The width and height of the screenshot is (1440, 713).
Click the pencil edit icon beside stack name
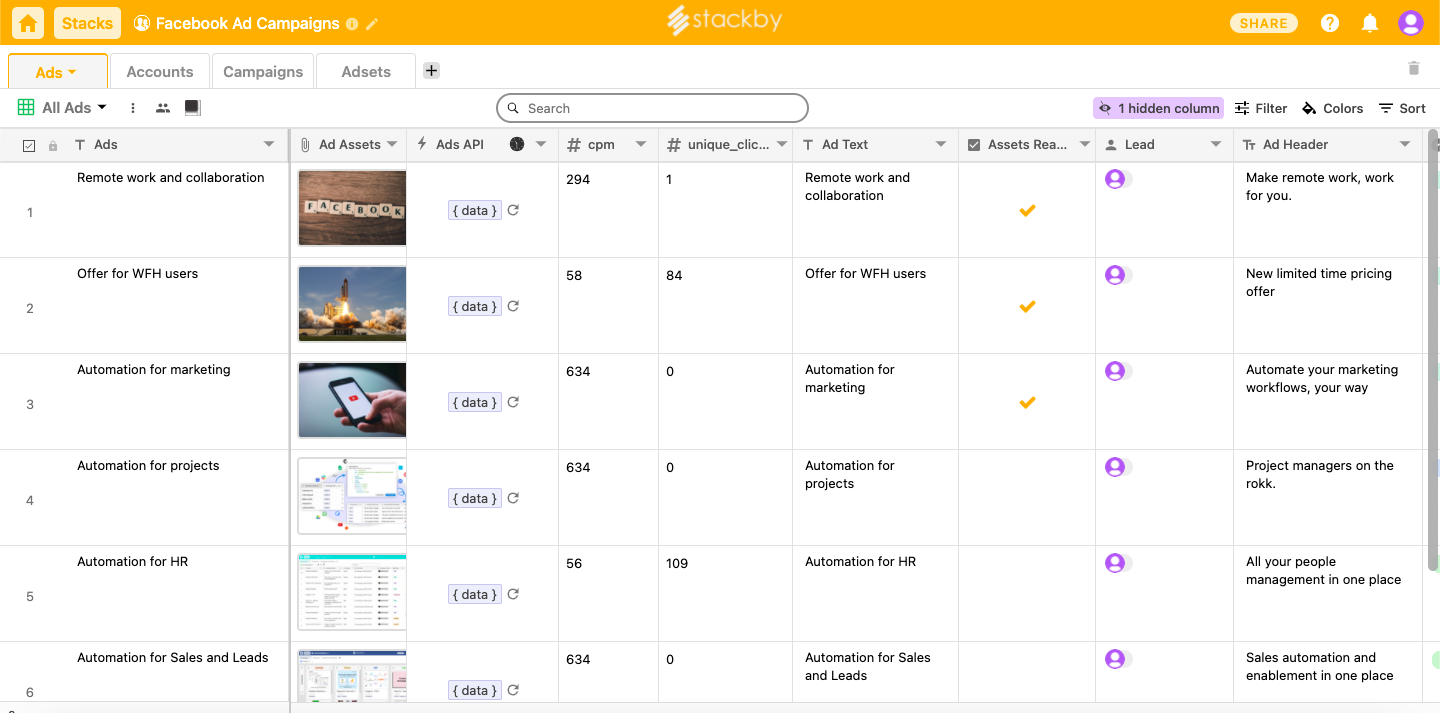(x=373, y=24)
